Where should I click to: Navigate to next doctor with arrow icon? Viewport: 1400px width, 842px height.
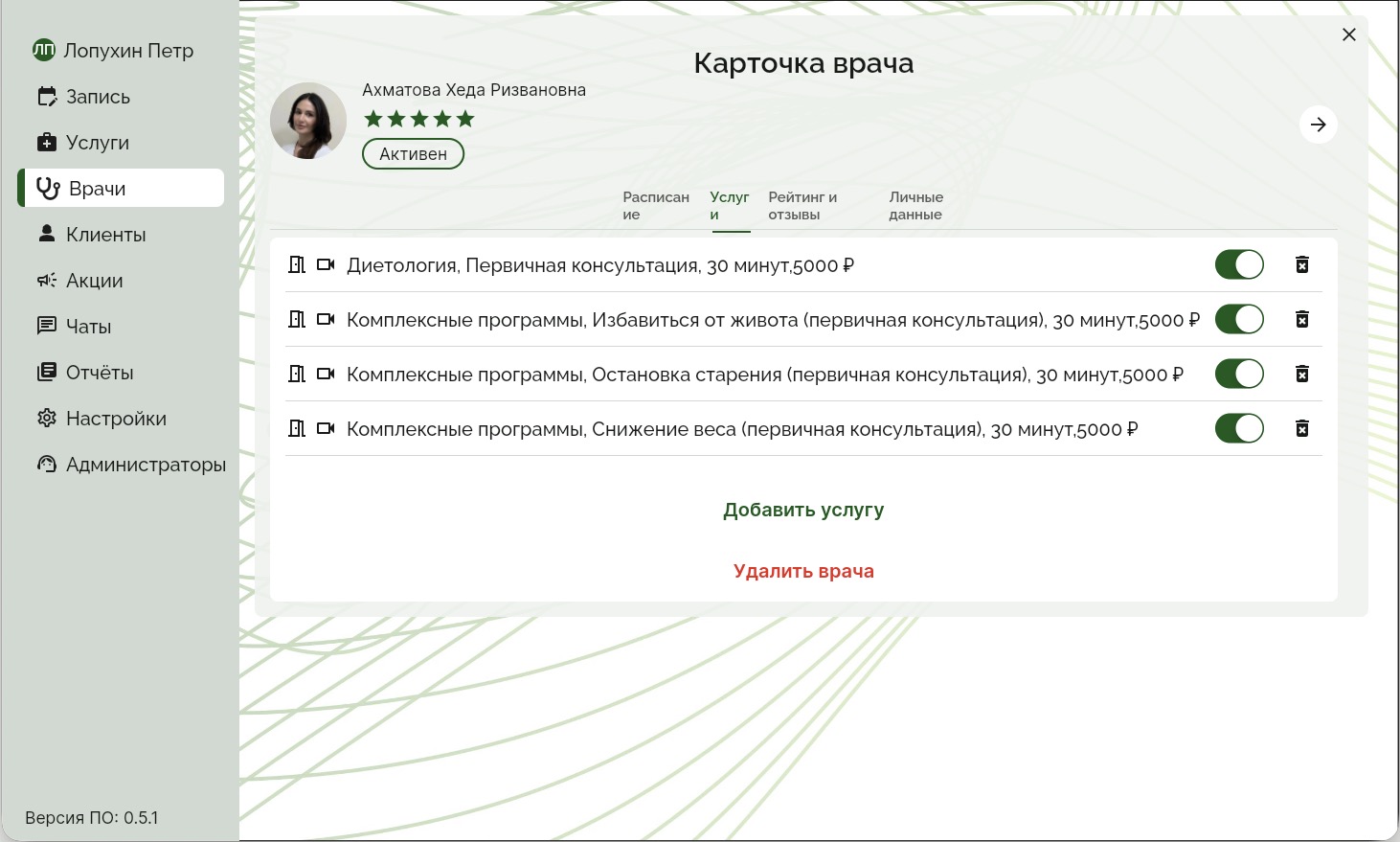coord(1319,125)
